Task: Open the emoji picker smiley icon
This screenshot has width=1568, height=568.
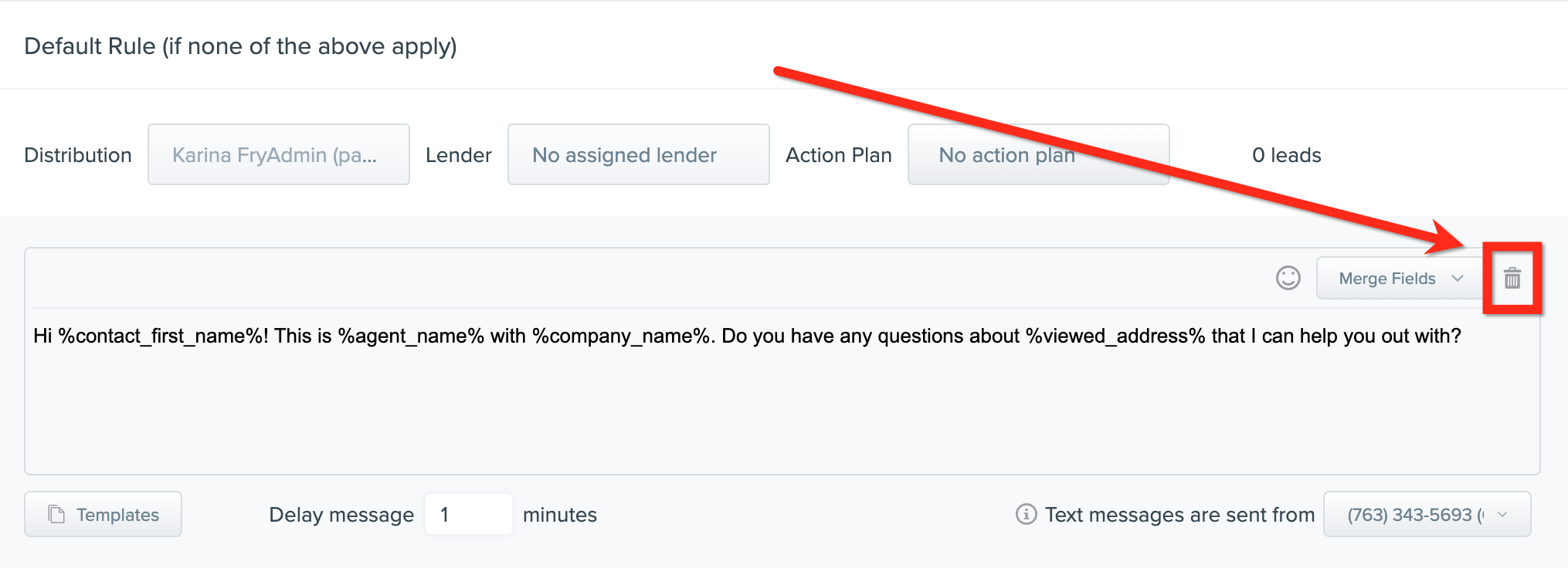Action: click(1288, 278)
